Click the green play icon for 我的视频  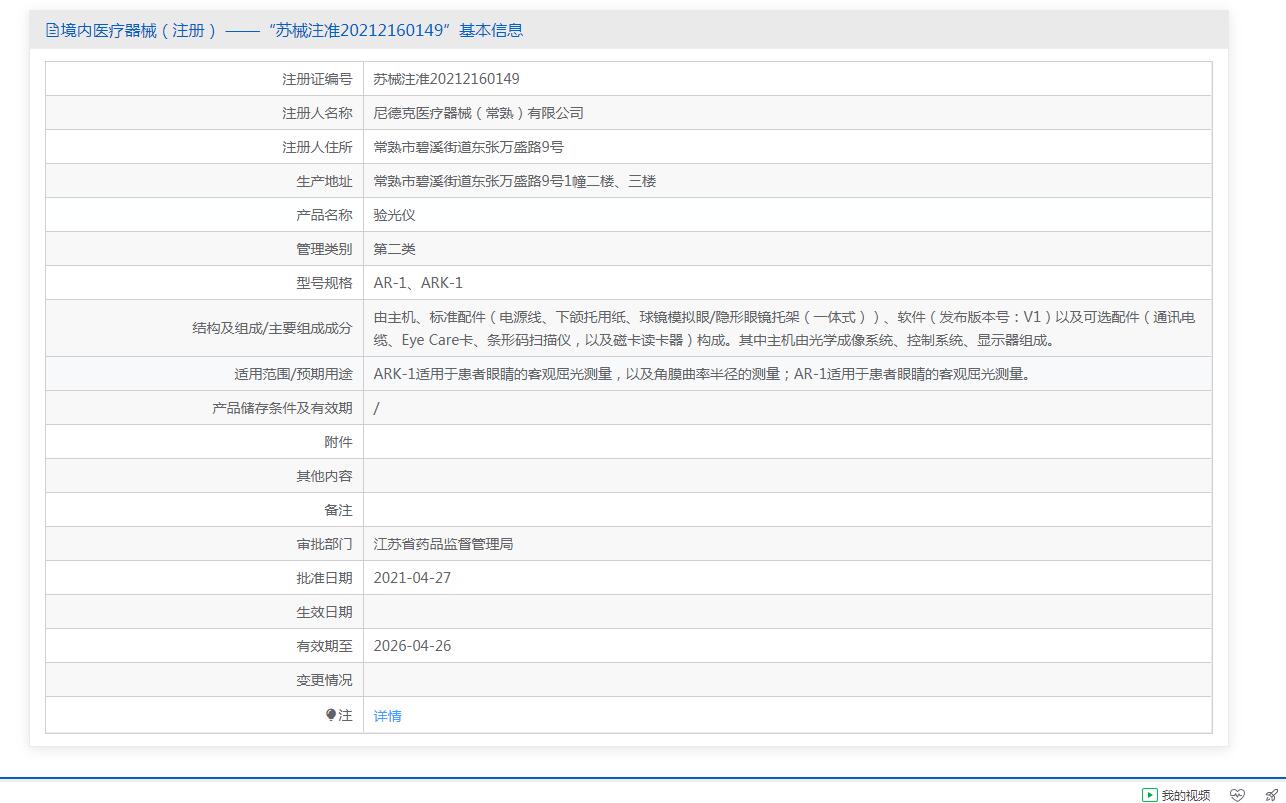point(1149,795)
